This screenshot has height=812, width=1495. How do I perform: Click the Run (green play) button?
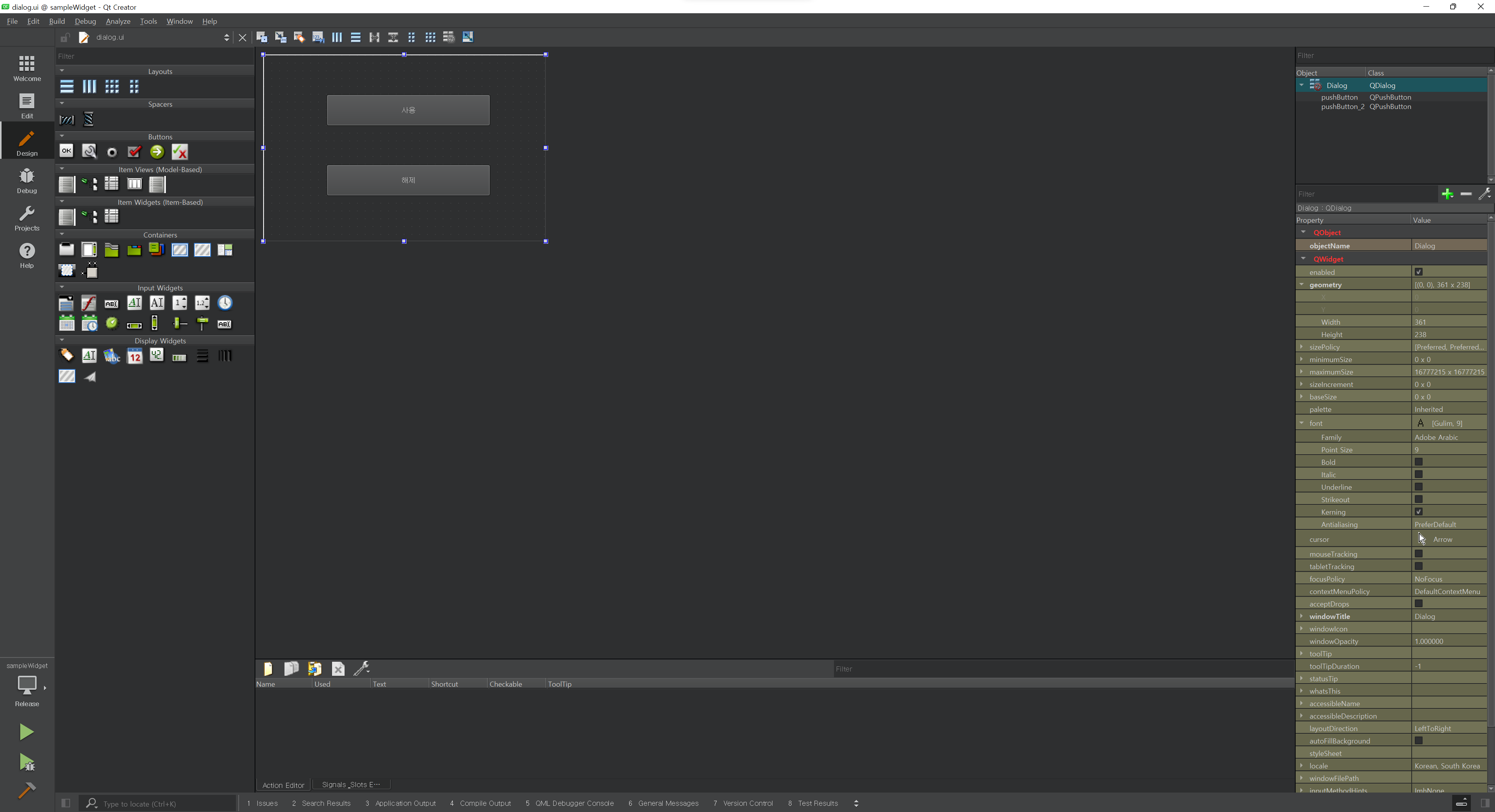pos(27,732)
